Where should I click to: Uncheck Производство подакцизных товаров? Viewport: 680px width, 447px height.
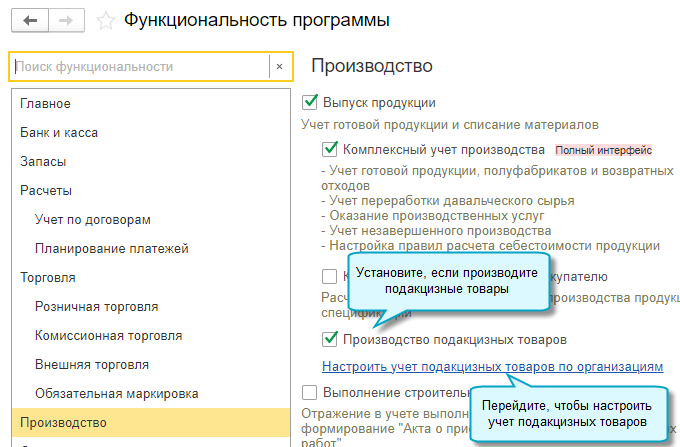pyautogui.click(x=330, y=340)
